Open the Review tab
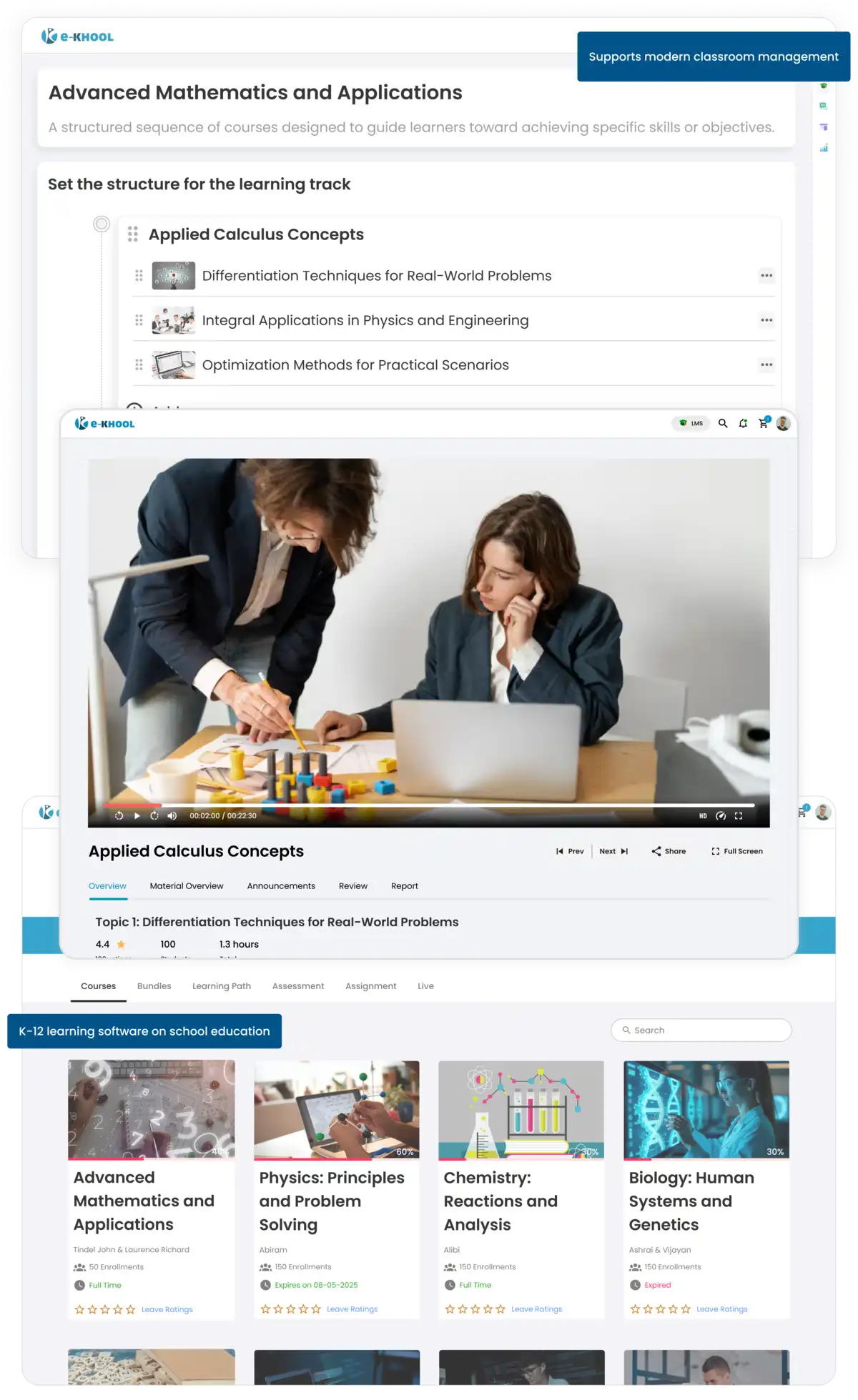This screenshot has height=1400, width=858. click(353, 886)
